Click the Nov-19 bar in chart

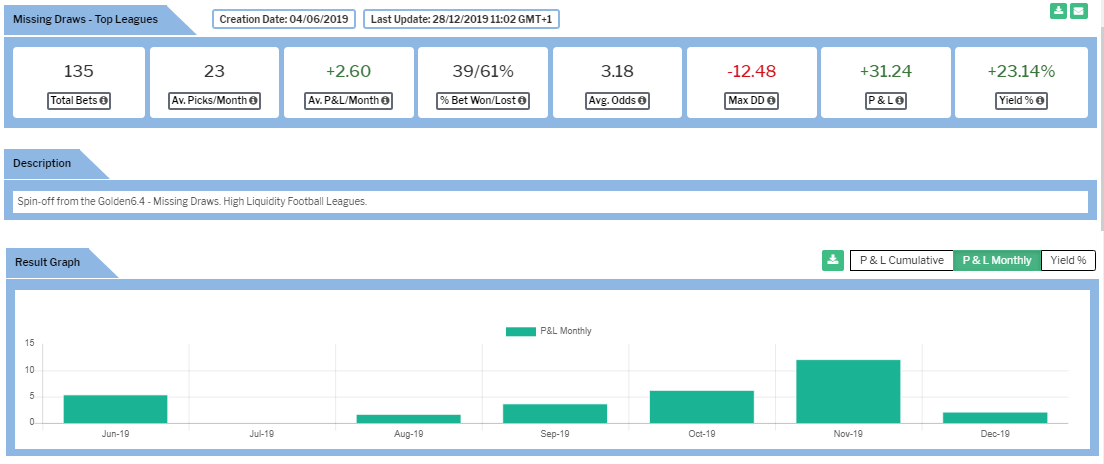[x=848, y=391]
